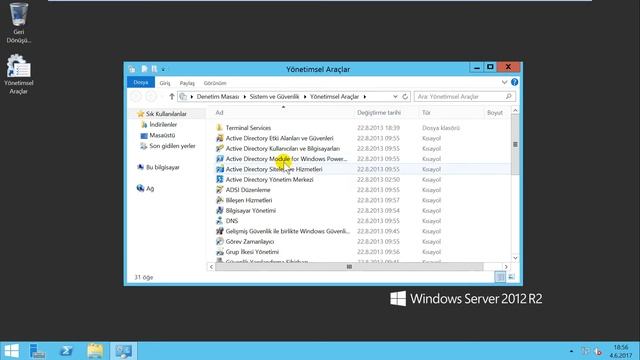Open the Paylaş ribbon tab
Screen dimensions: 640x360
pyautogui.click(x=187, y=83)
